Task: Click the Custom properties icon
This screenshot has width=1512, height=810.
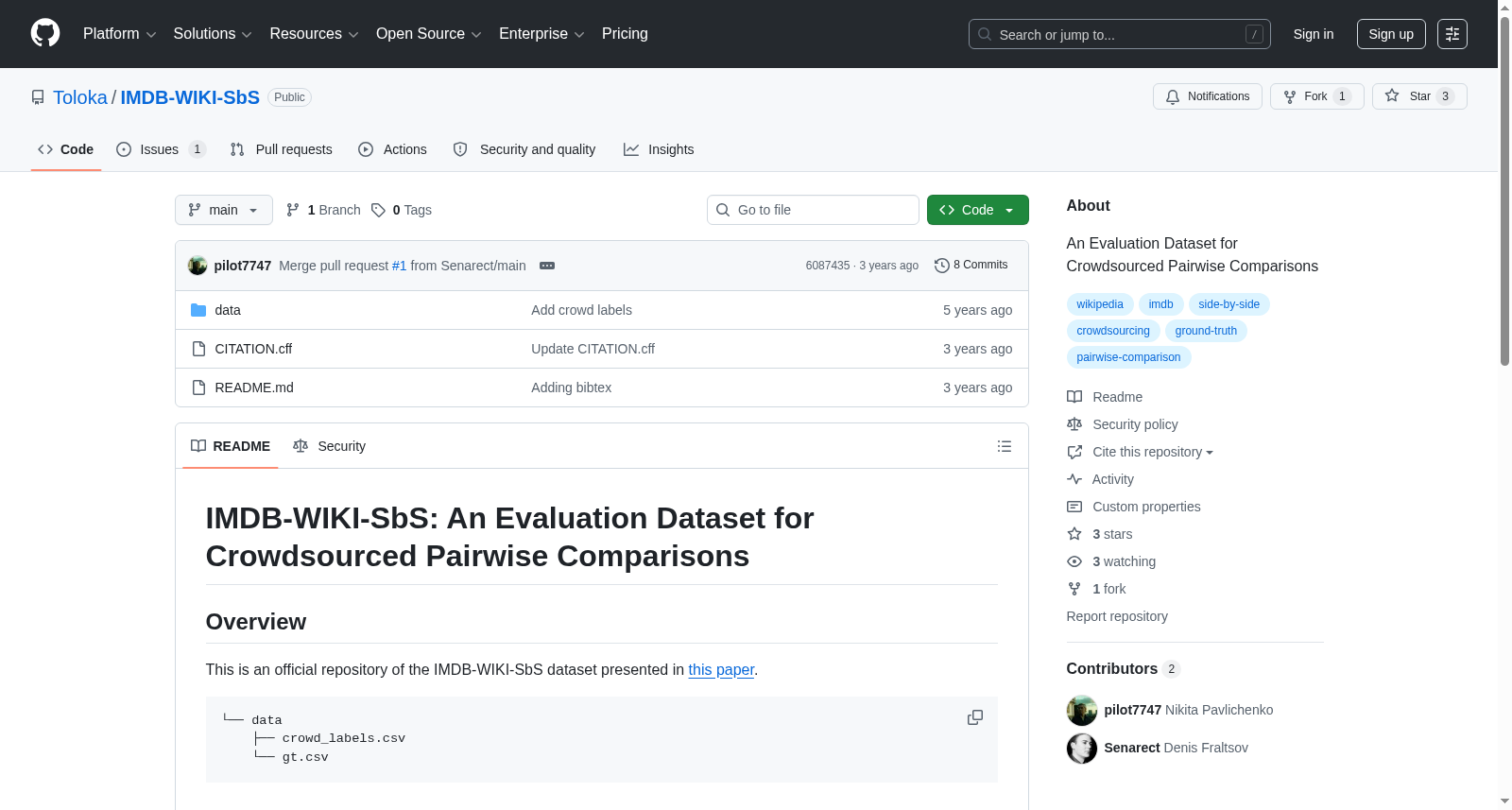Action: pos(1074,507)
